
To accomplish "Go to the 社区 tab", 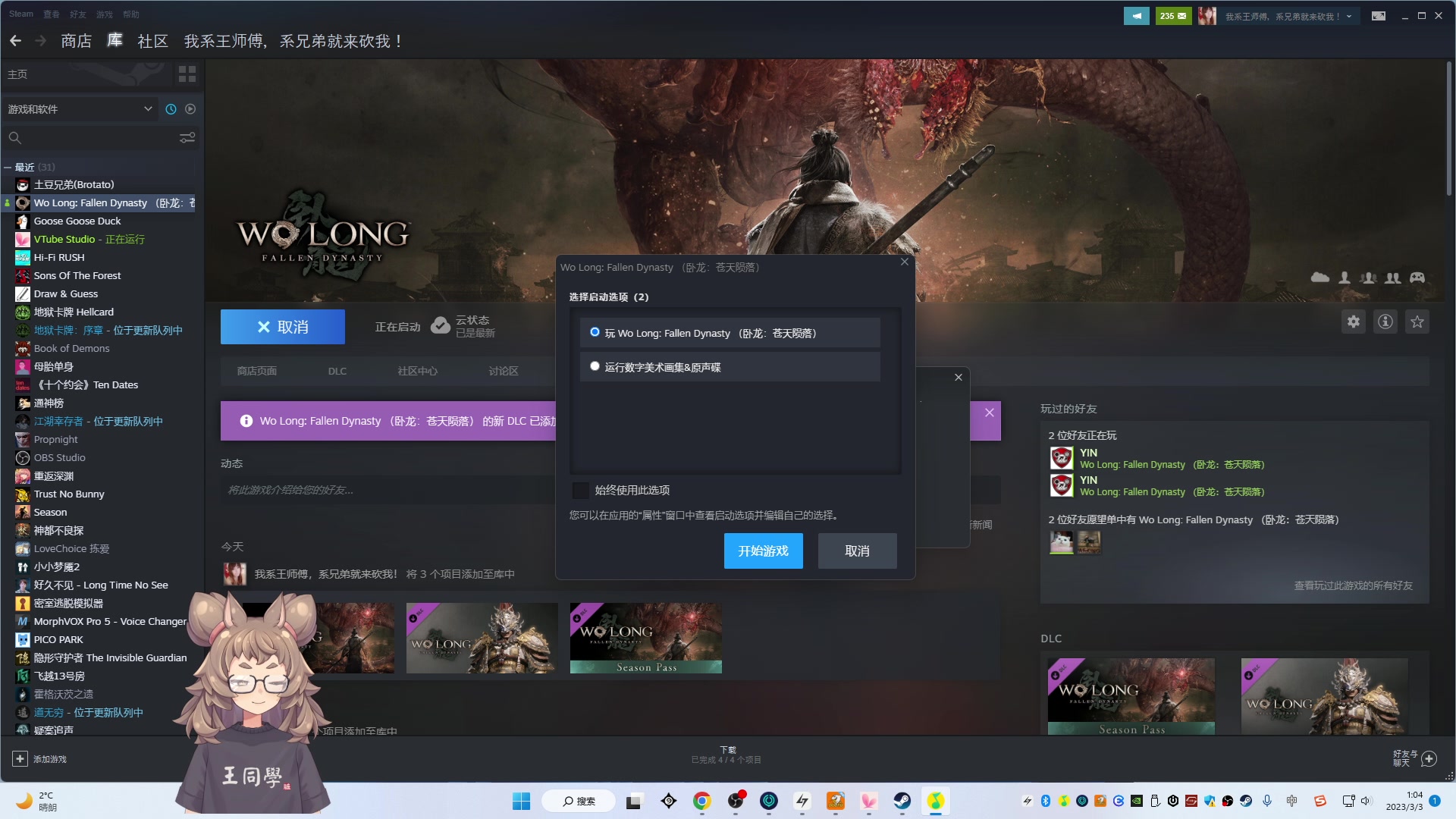I will (152, 41).
